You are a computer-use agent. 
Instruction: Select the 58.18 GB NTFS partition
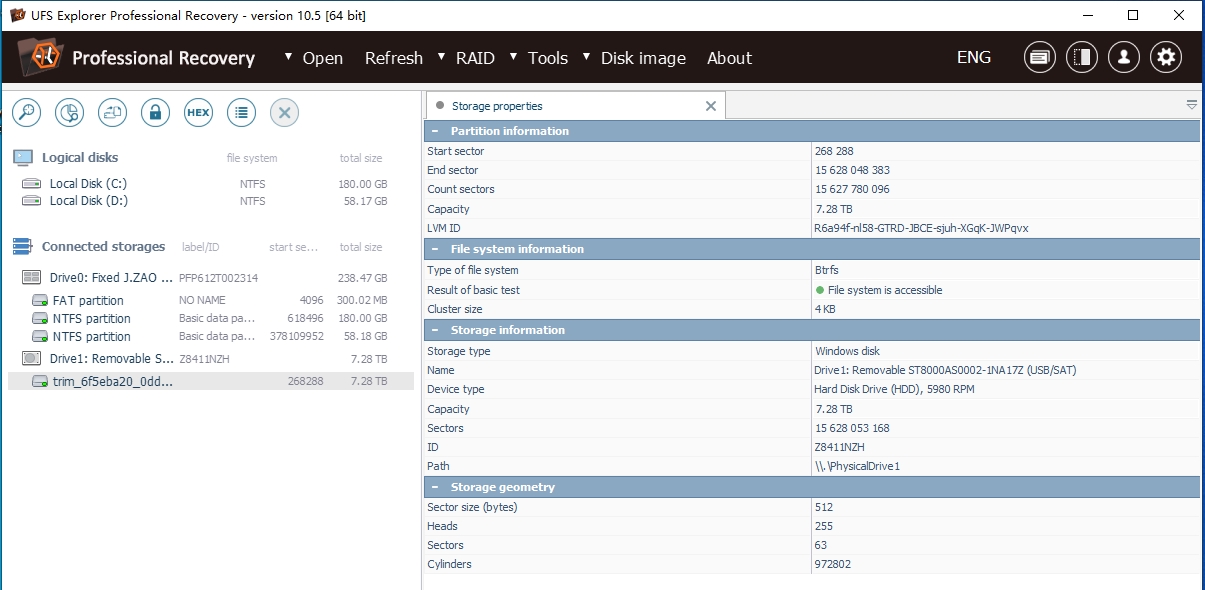coord(211,337)
